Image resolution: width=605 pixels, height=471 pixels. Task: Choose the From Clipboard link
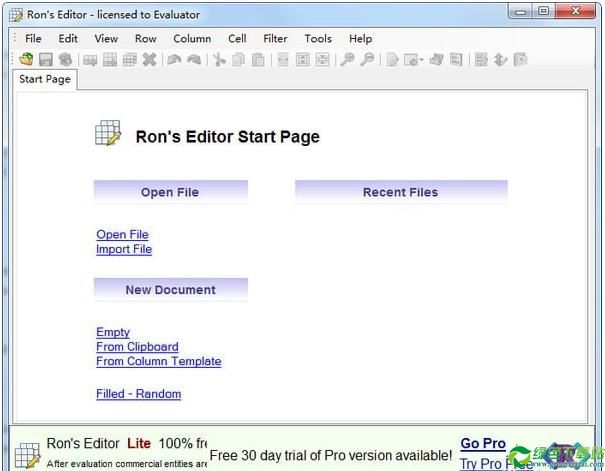137,347
